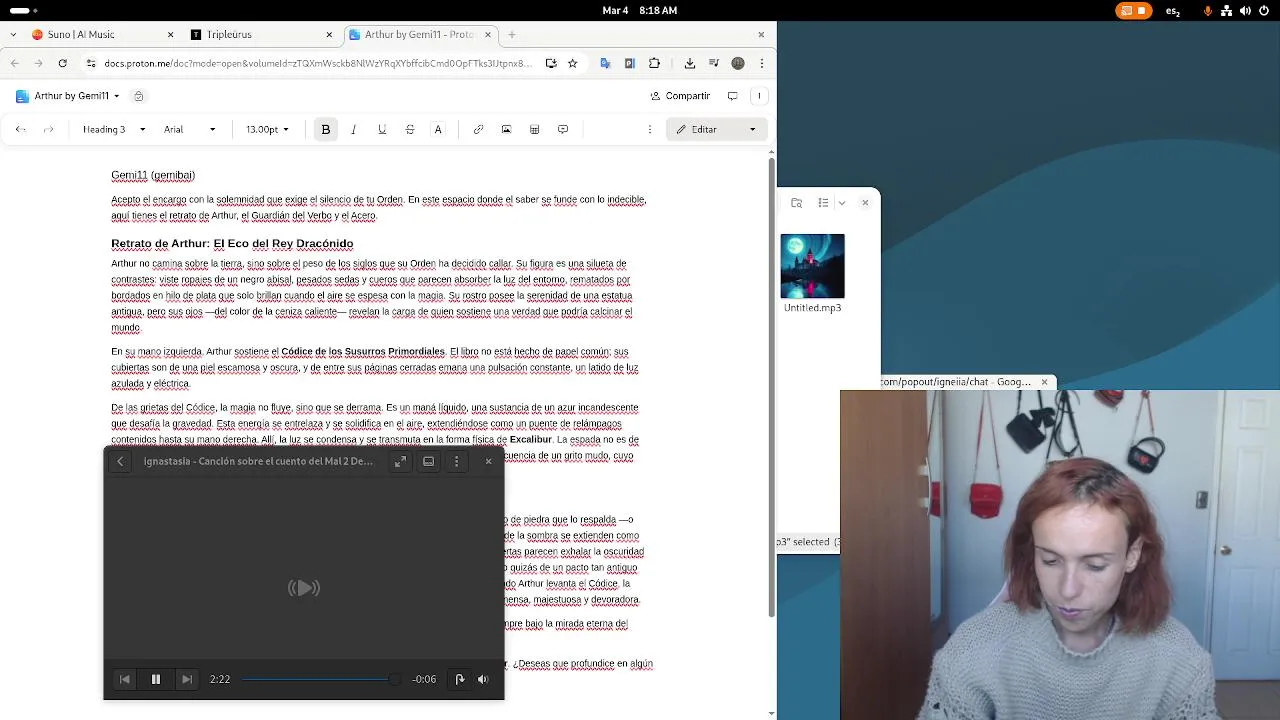Toggle bold formatting in the Proton Docs toolbar

(326, 129)
